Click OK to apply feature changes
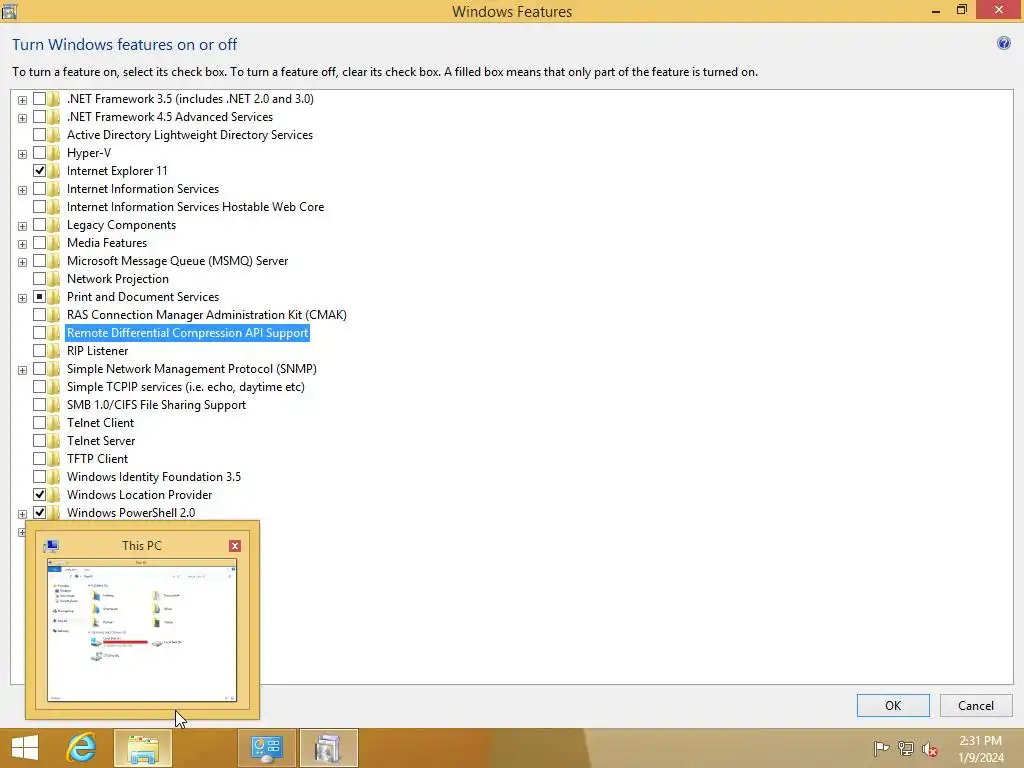 pos(893,705)
